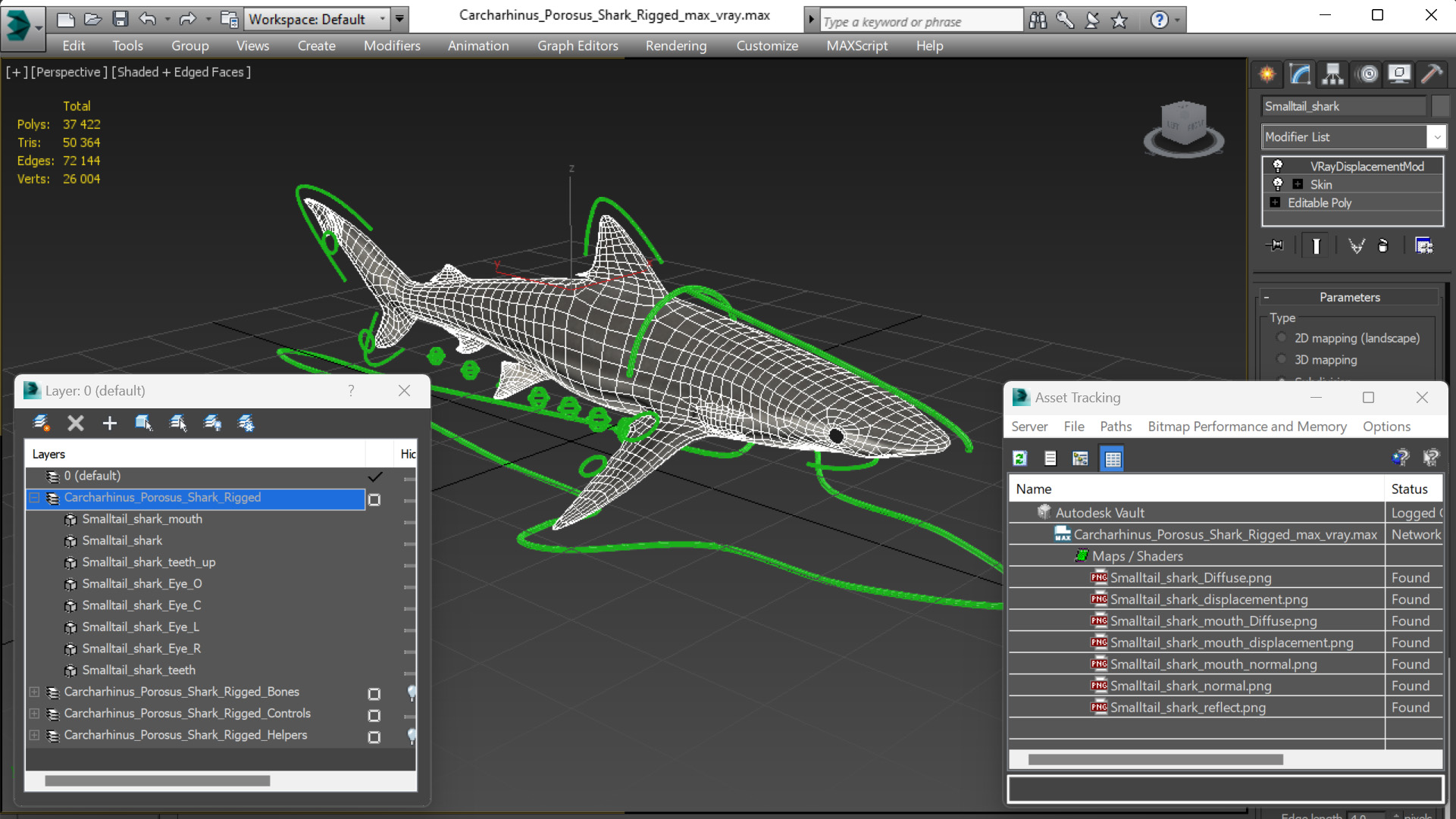This screenshot has height=819, width=1456.
Task: Click Refresh icon in Asset Tracking
Action: 1020,458
